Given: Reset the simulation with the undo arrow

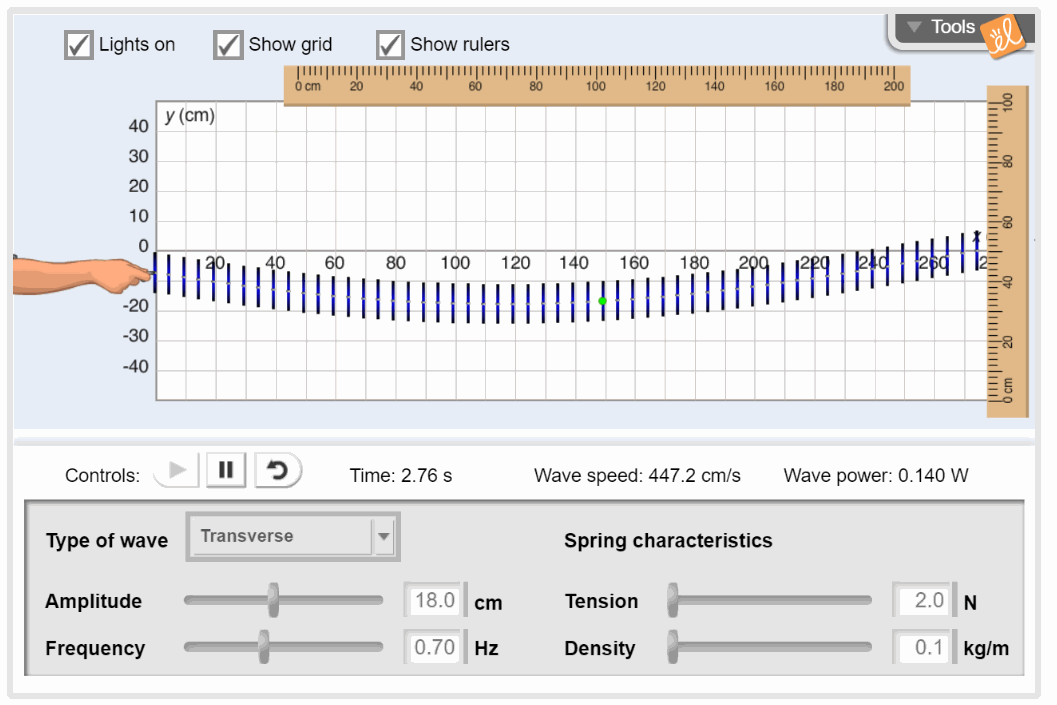Looking at the screenshot, I should coord(277,470).
